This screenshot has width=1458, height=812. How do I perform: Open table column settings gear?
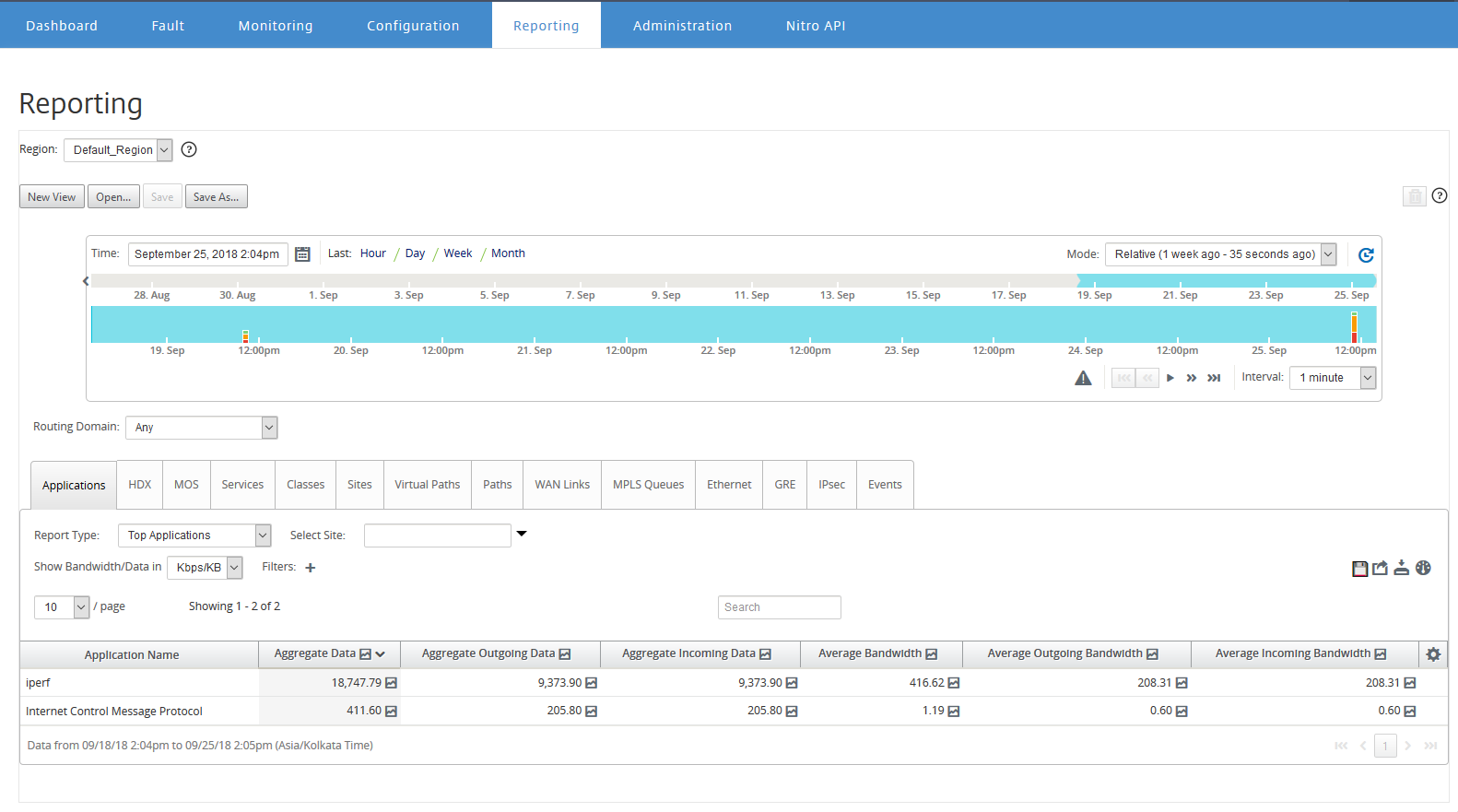[x=1433, y=654]
